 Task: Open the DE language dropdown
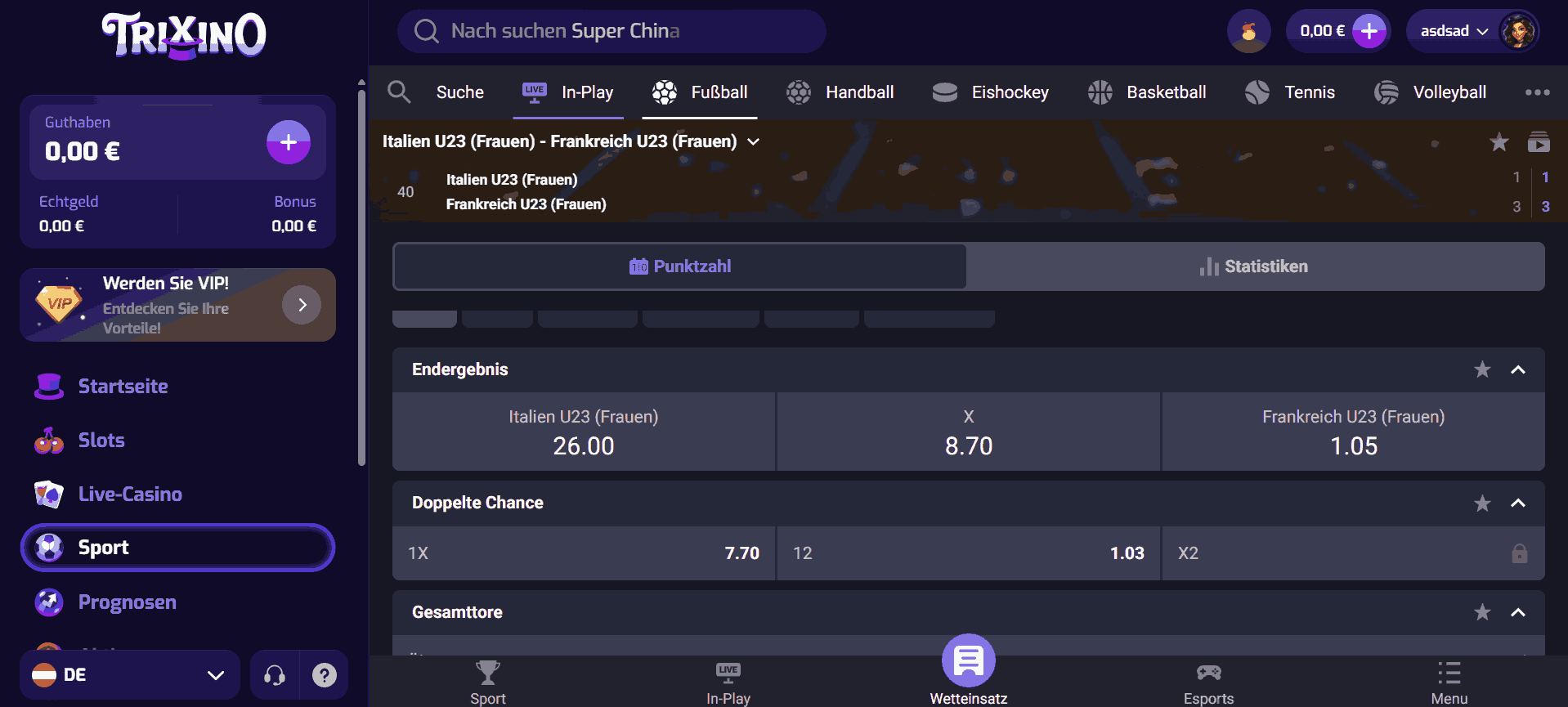coord(130,675)
